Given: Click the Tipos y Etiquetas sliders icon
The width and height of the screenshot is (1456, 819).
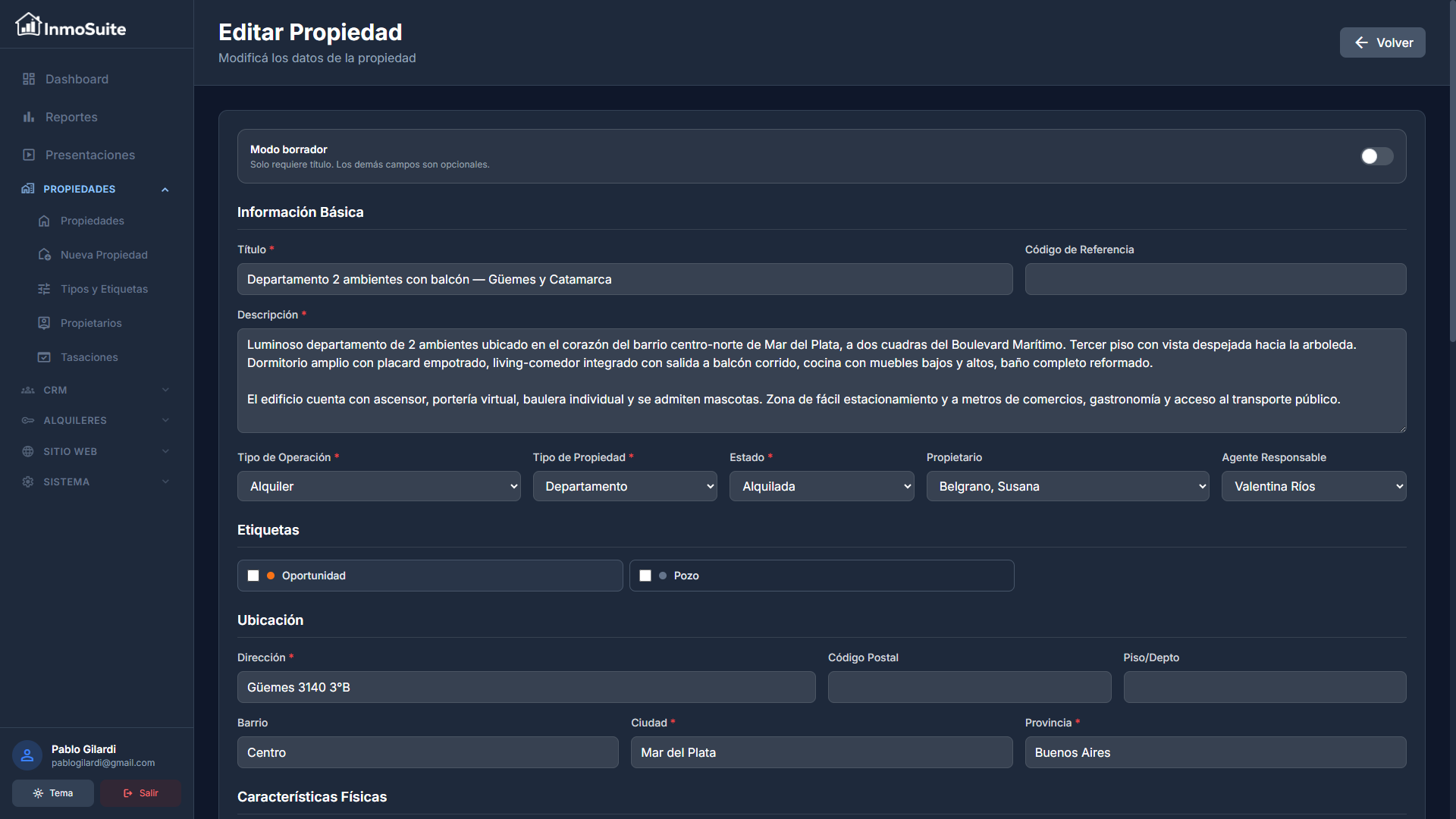Looking at the screenshot, I should (x=44, y=289).
